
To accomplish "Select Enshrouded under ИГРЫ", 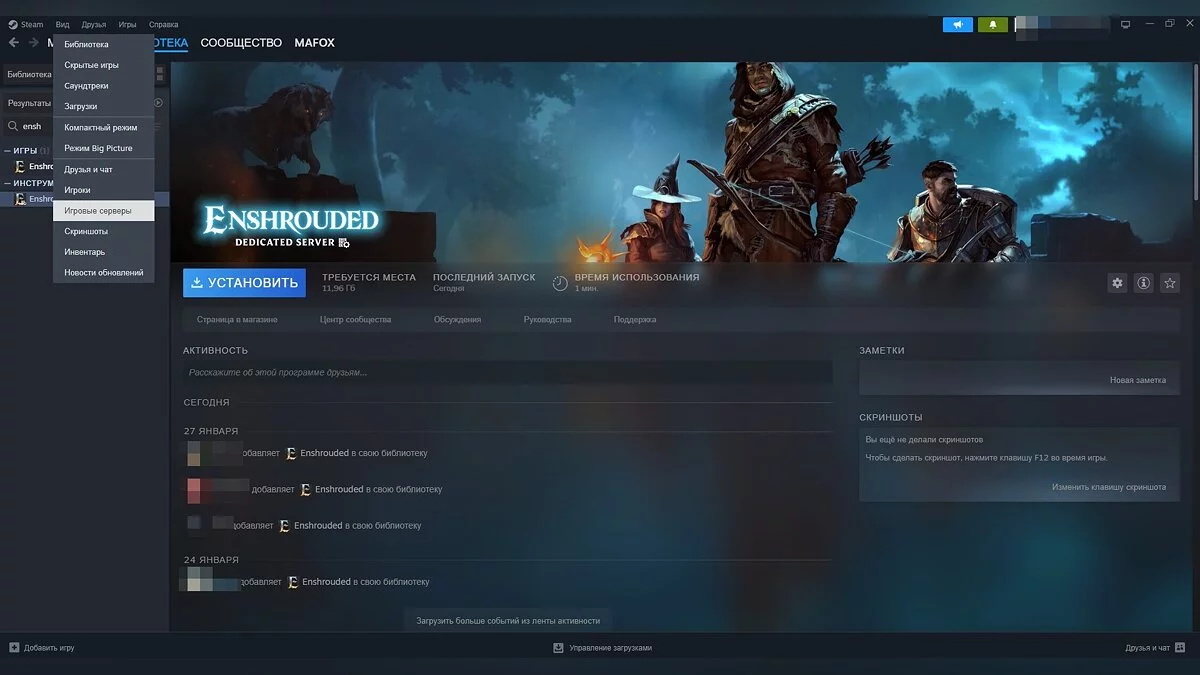I will pos(33,166).
